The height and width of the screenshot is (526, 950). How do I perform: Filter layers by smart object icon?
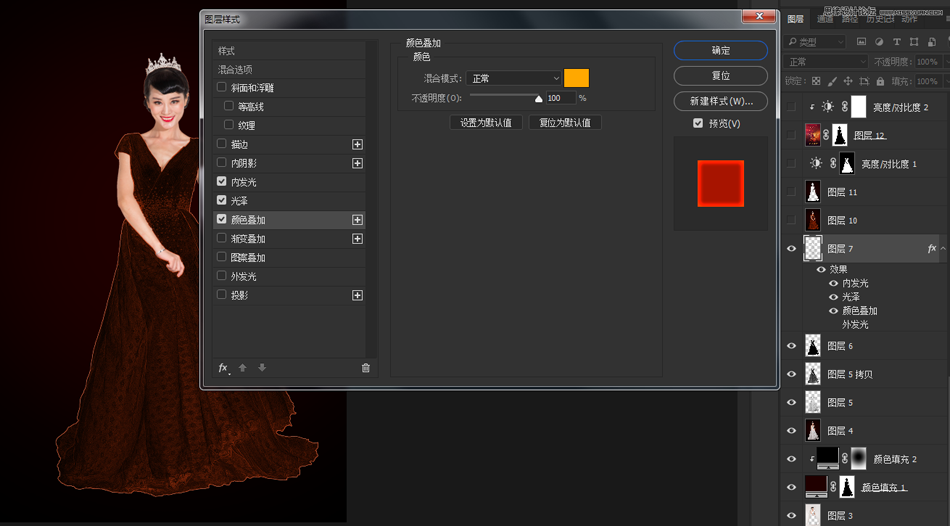[x=932, y=42]
